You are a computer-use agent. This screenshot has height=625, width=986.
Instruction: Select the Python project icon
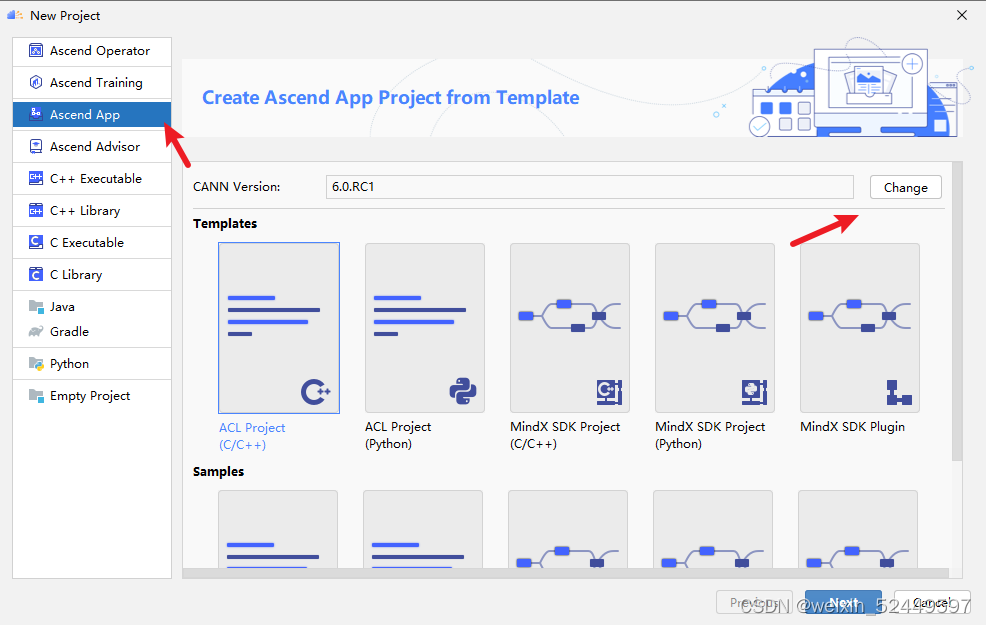[x=34, y=363]
